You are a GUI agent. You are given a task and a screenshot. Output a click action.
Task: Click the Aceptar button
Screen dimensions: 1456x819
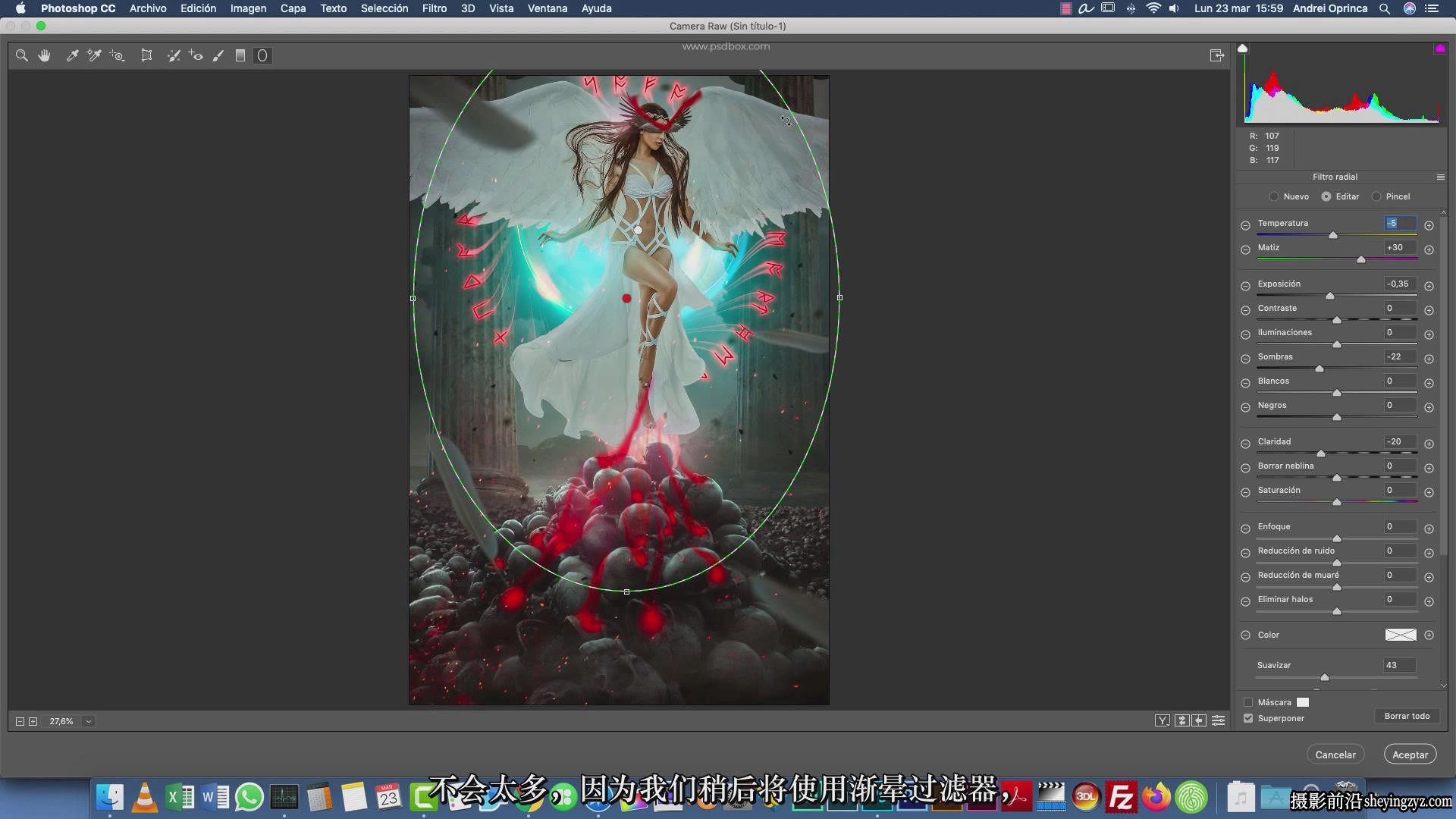pos(1410,755)
